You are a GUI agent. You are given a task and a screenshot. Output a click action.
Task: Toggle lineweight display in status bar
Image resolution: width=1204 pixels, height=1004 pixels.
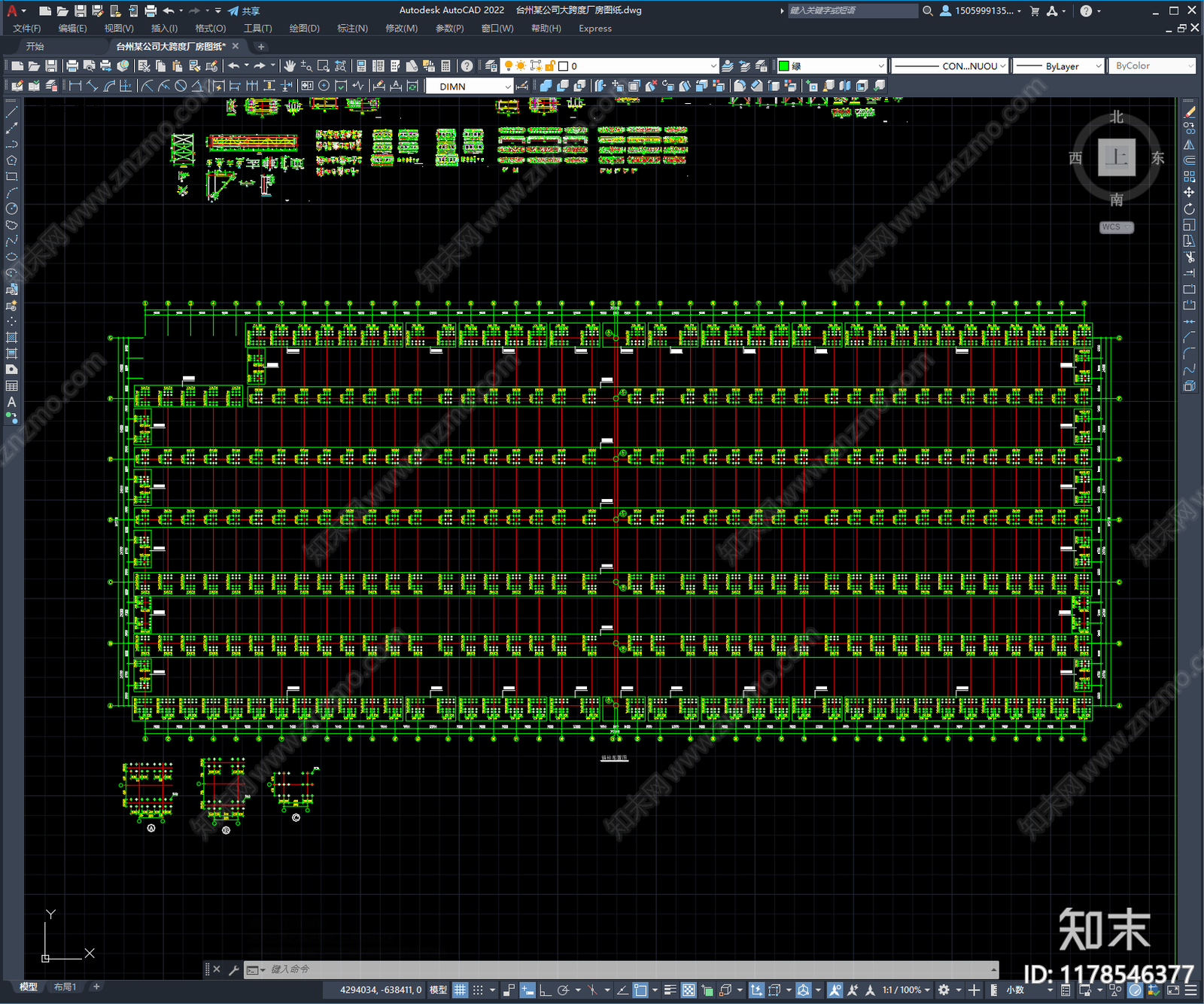pos(670,990)
